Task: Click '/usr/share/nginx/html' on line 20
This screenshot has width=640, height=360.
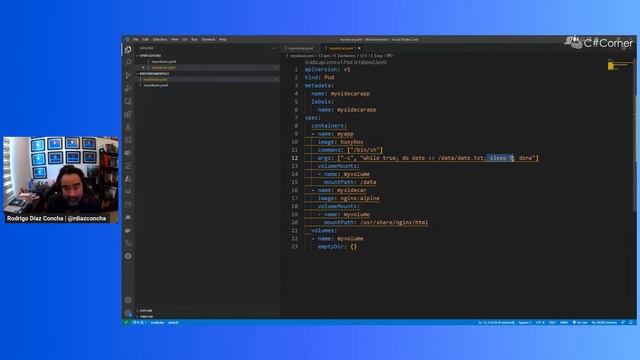Action: 394,222
